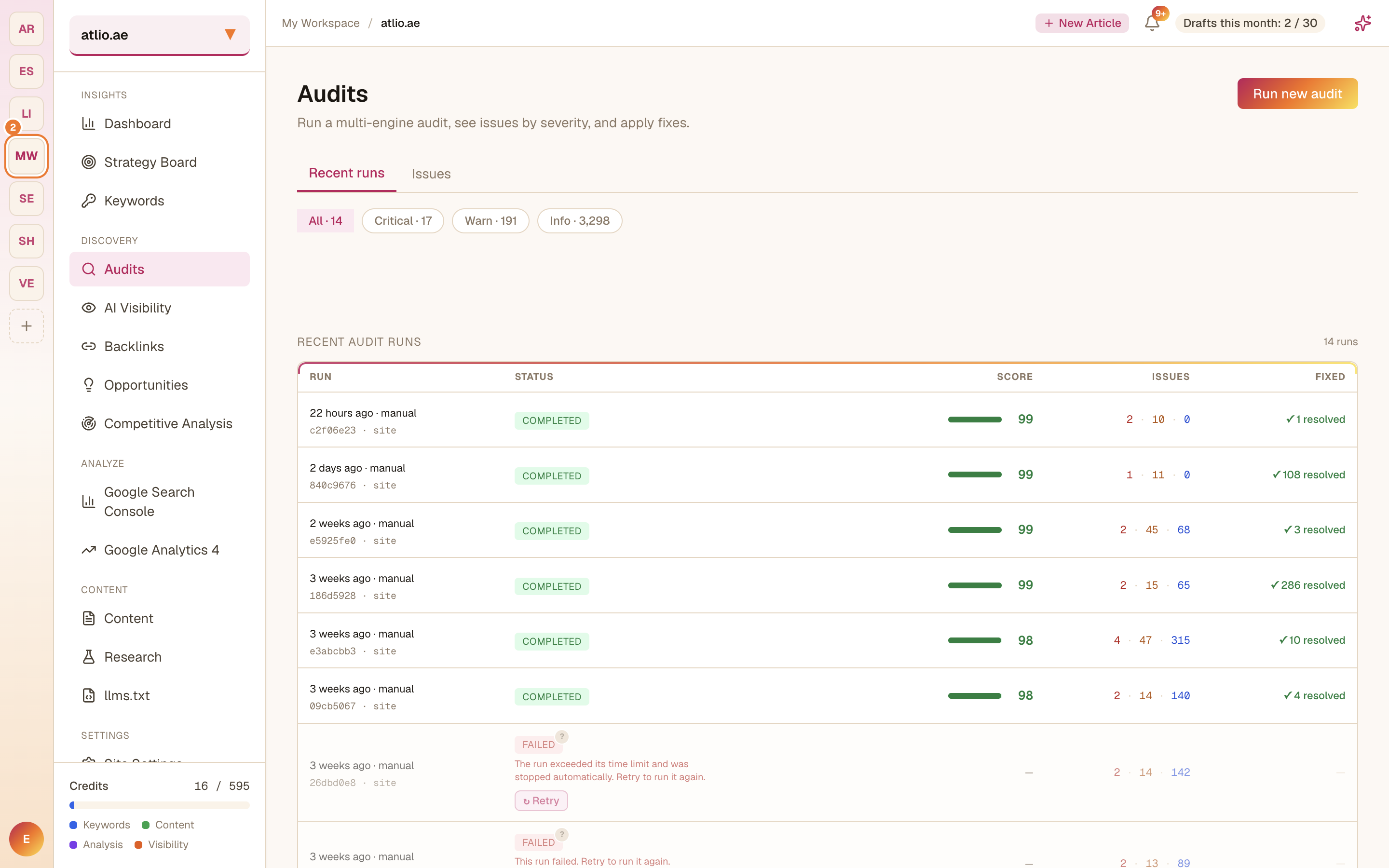The image size is (1389, 868).
Task: Click score bar of run c2f06e23
Action: (975, 420)
